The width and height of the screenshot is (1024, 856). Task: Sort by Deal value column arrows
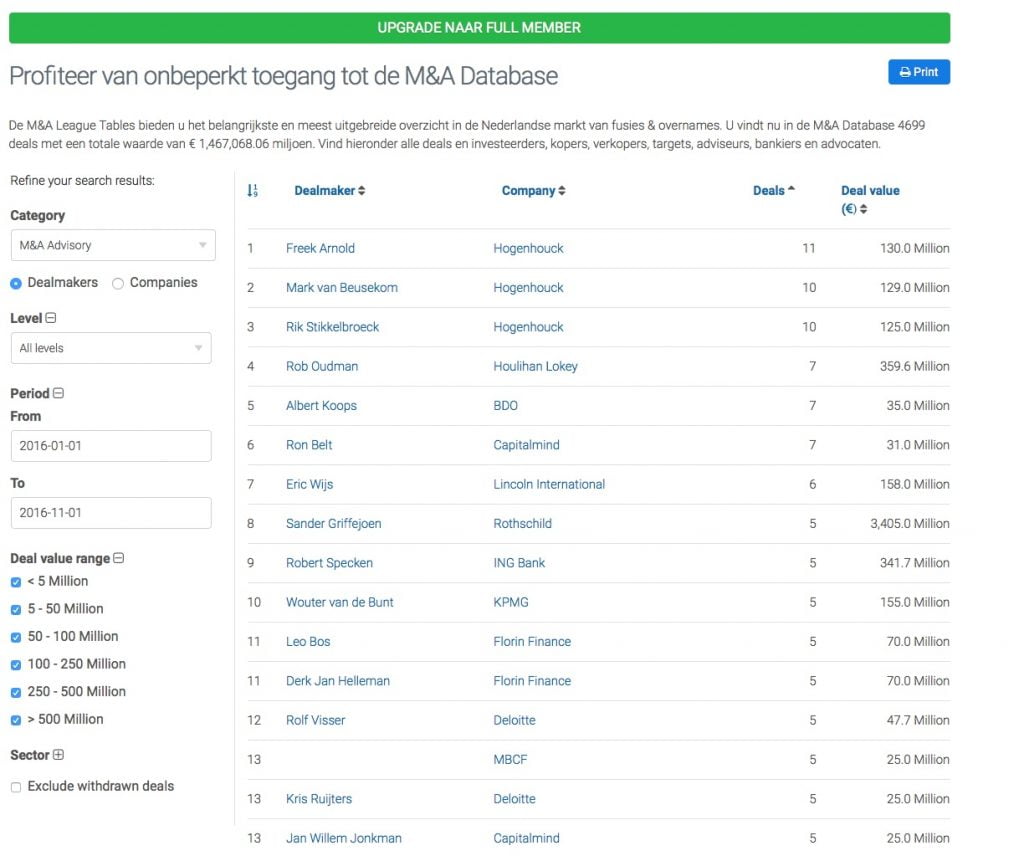[x=863, y=209]
